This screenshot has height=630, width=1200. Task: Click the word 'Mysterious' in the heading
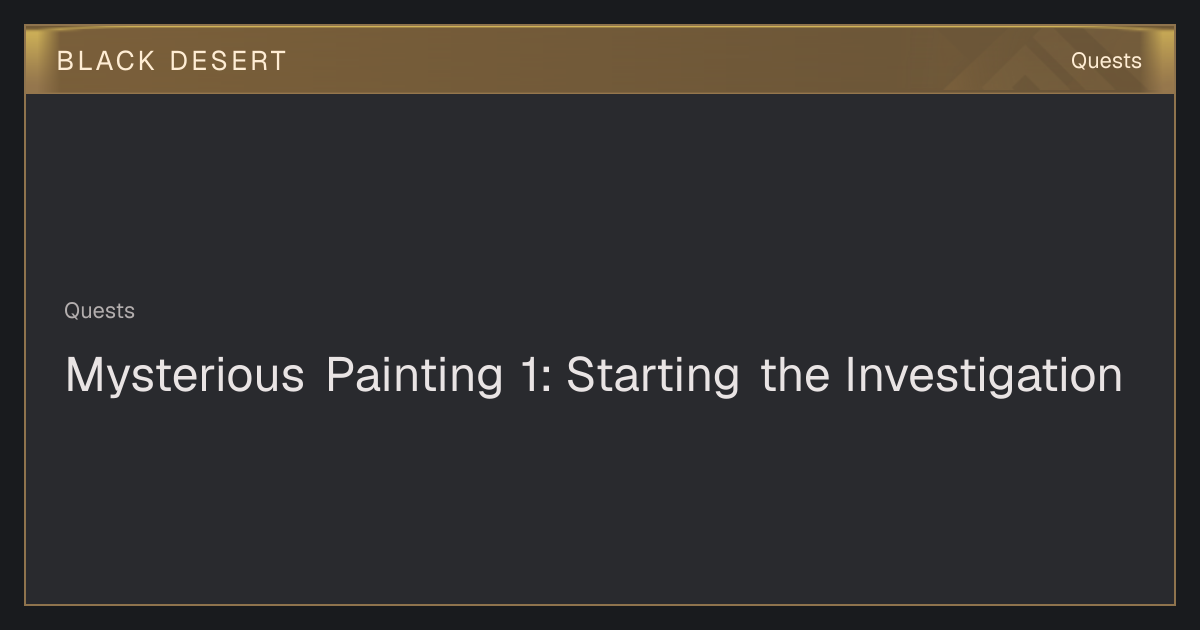(185, 376)
